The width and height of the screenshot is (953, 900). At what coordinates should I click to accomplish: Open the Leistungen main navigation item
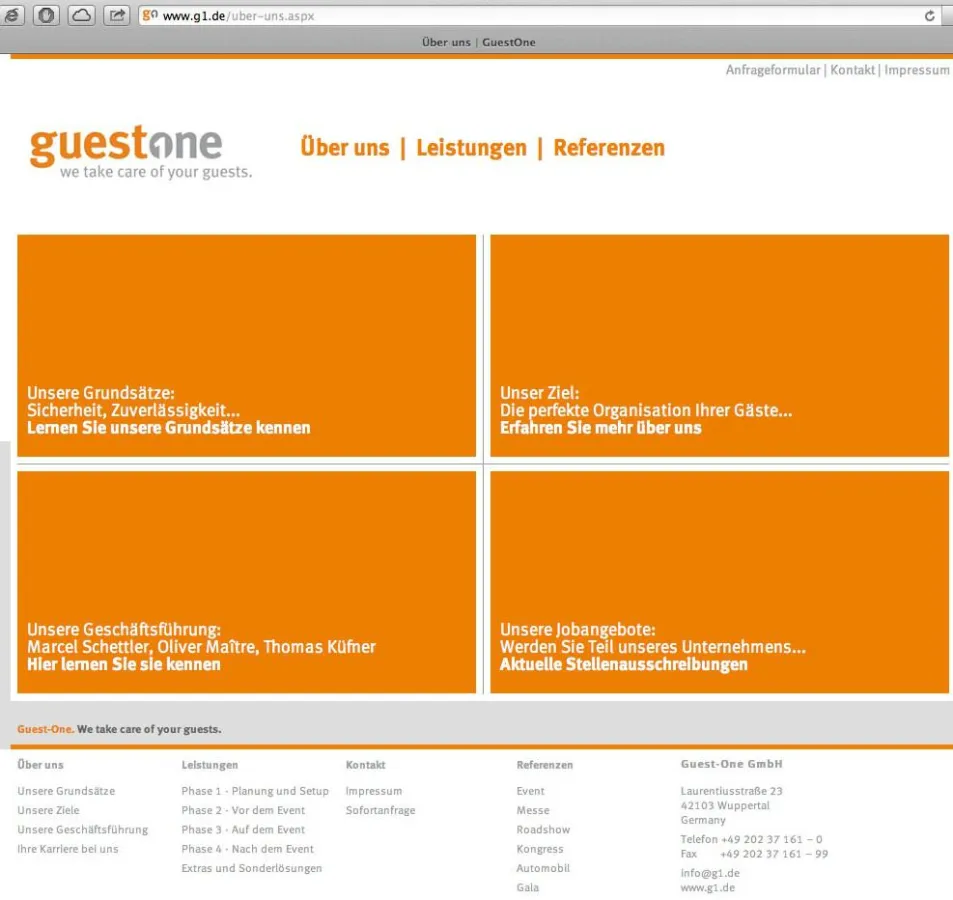(x=471, y=148)
